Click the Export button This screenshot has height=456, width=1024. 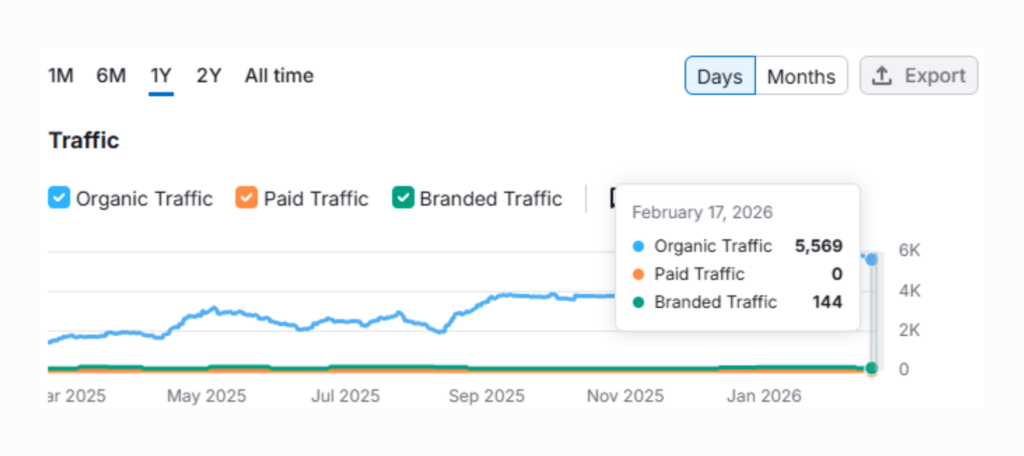[x=918, y=76]
